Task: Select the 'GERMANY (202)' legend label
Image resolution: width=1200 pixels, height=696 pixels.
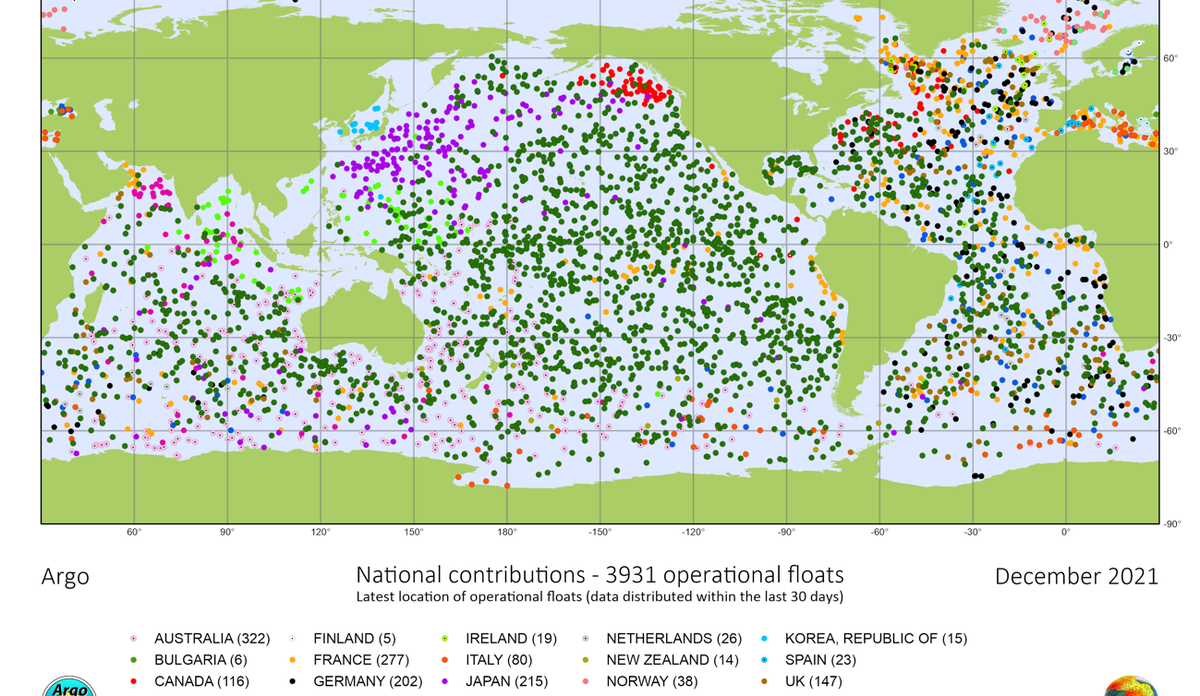Action: tap(367, 682)
